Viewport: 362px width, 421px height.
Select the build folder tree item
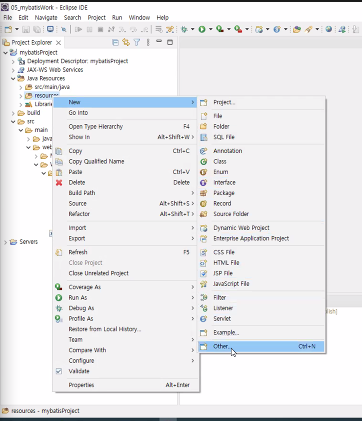[29, 113]
